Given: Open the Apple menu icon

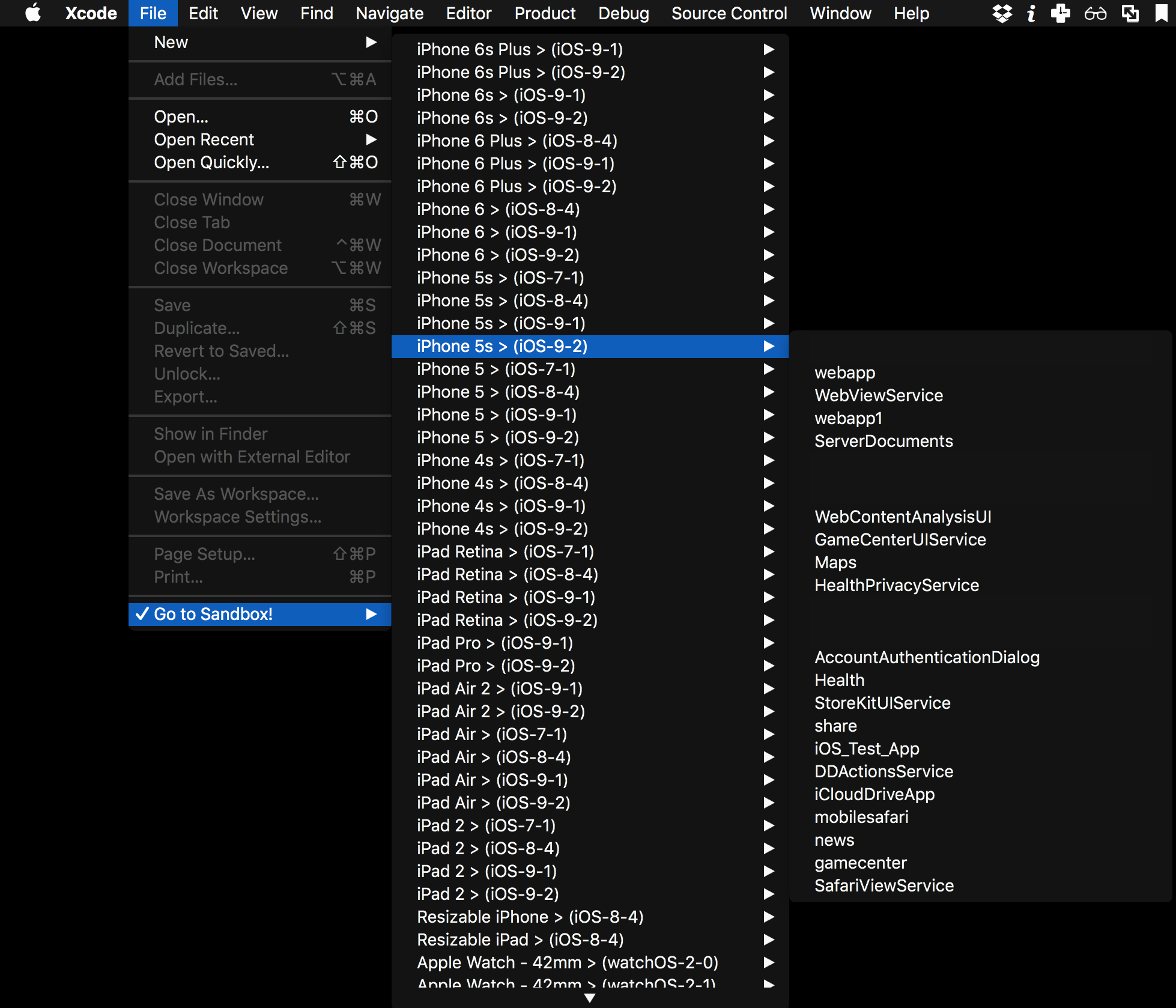Looking at the screenshot, I should [33, 13].
